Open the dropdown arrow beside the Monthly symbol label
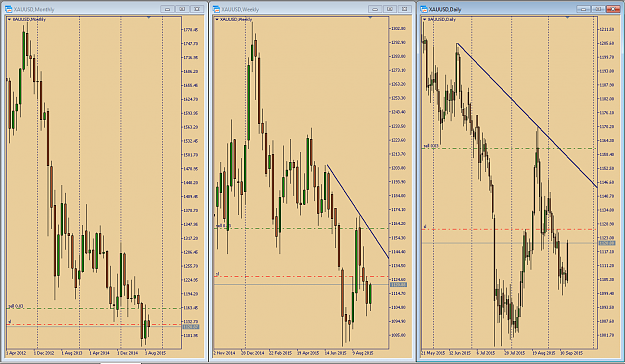The width and height of the screenshot is (625, 364). [x=9, y=19]
